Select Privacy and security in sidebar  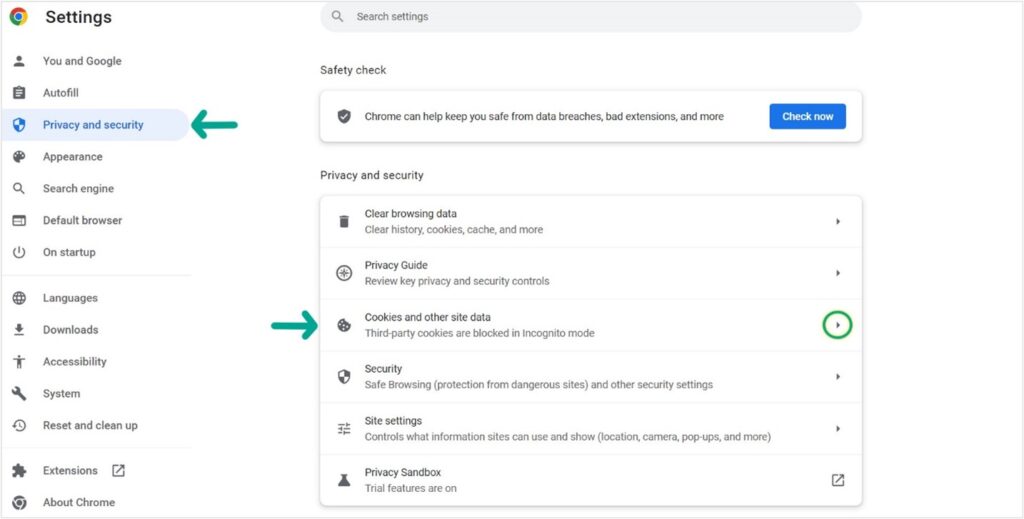(95, 125)
